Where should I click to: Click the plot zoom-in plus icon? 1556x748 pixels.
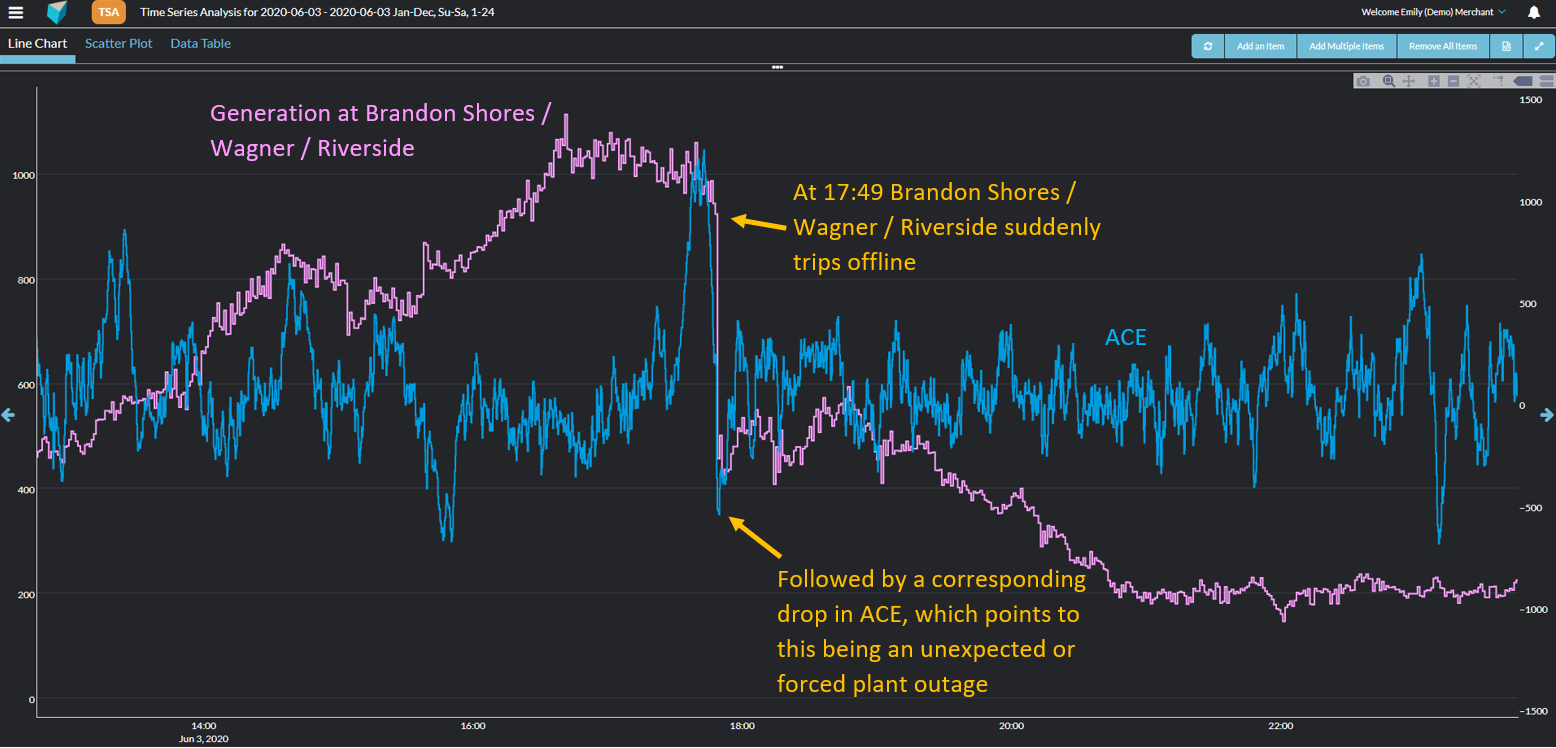(x=1434, y=81)
